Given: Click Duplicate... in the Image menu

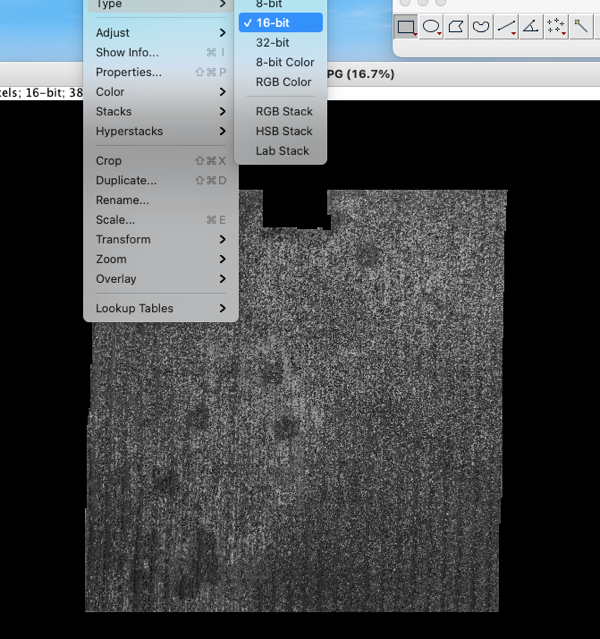Looking at the screenshot, I should point(126,180).
